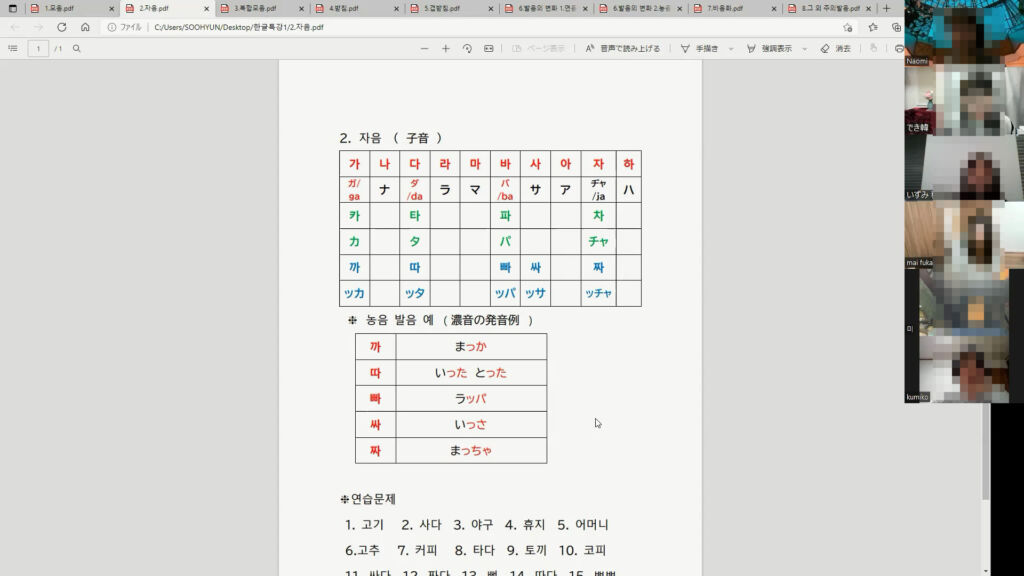
Task: Toggle the 消去 eraser tool
Action: (836, 48)
